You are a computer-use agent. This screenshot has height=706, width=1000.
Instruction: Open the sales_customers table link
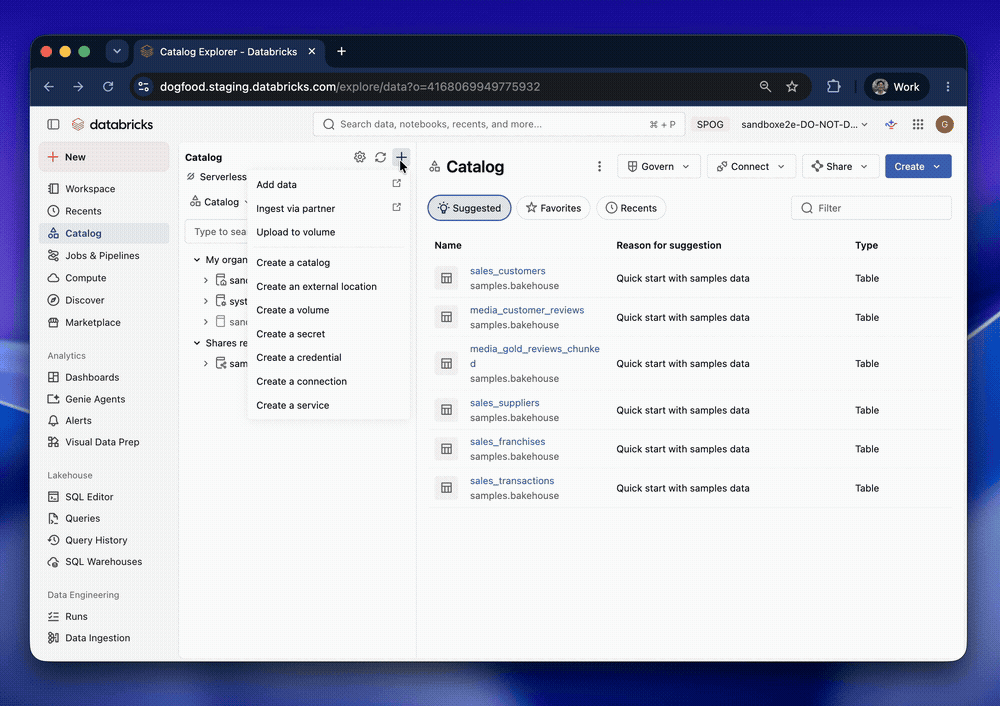coord(508,271)
